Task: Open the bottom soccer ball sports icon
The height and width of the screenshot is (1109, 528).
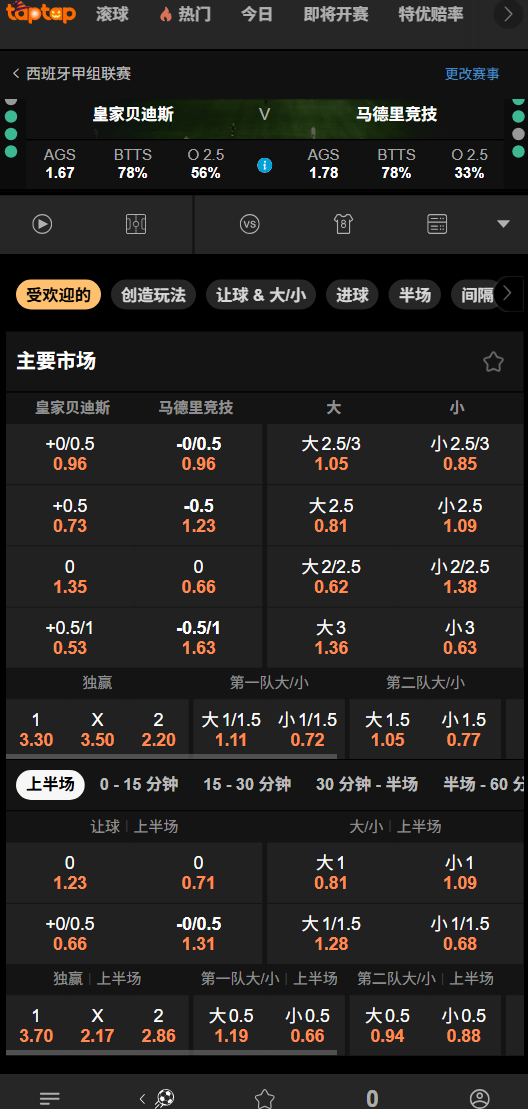Action: click(x=164, y=1098)
